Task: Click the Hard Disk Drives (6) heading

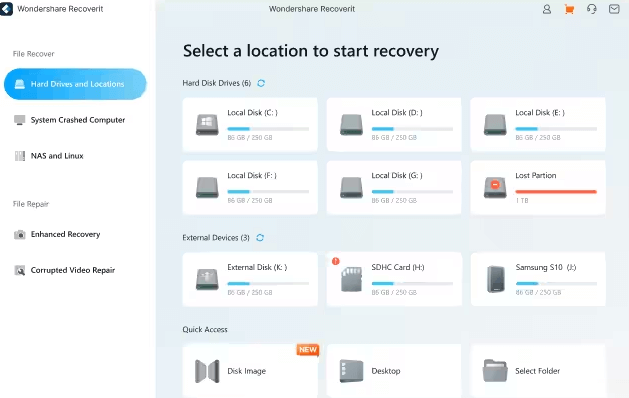Action: click(217, 83)
